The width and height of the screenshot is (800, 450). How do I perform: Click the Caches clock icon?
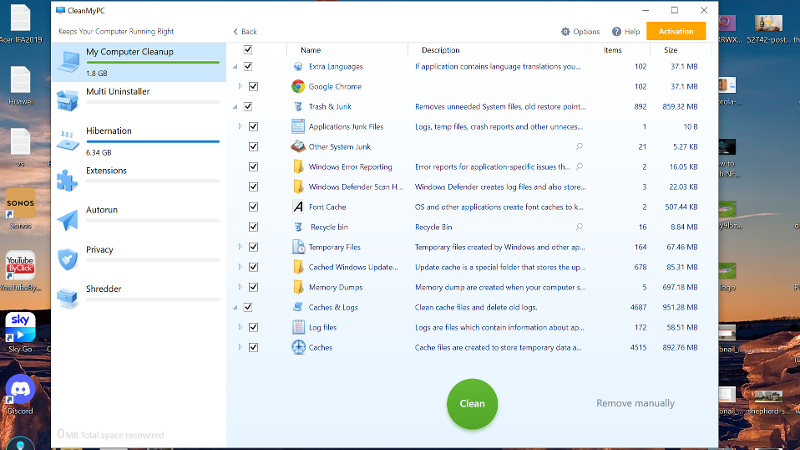pyautogui.click(x=298, y=348)
